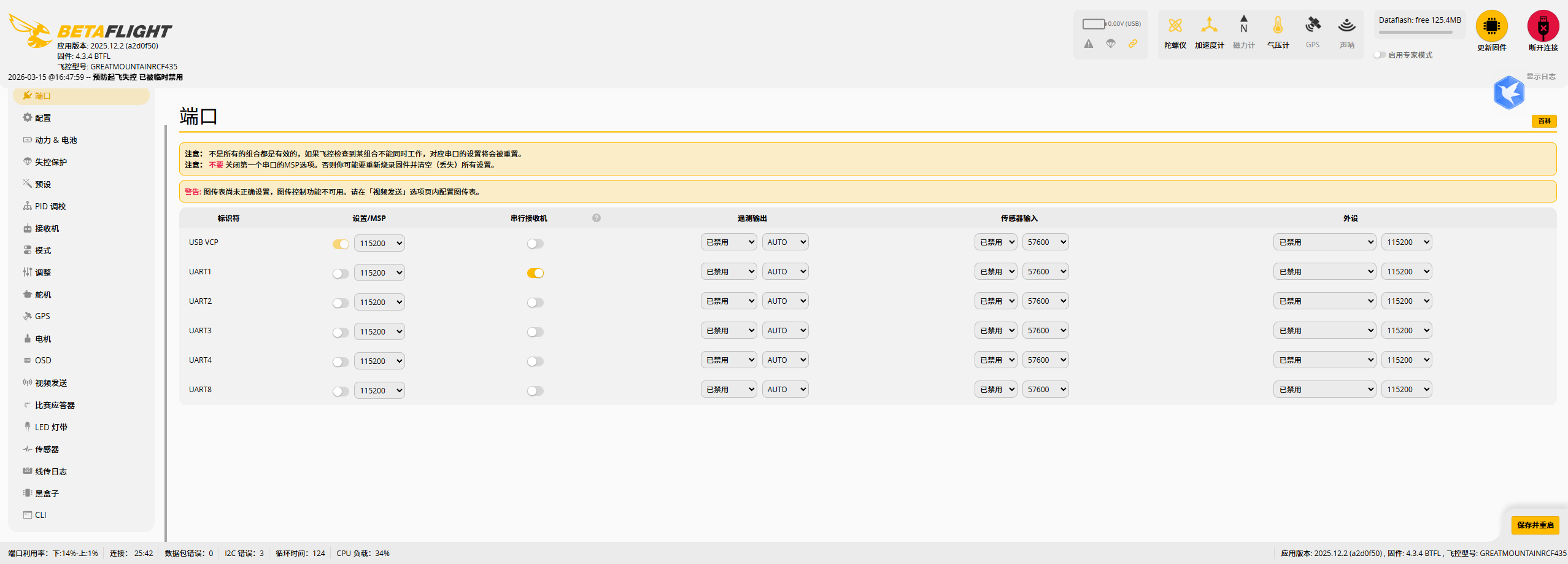Click the Dataflash free space progress bar
Screen dimensions: 1568x564
point(1416,33)
